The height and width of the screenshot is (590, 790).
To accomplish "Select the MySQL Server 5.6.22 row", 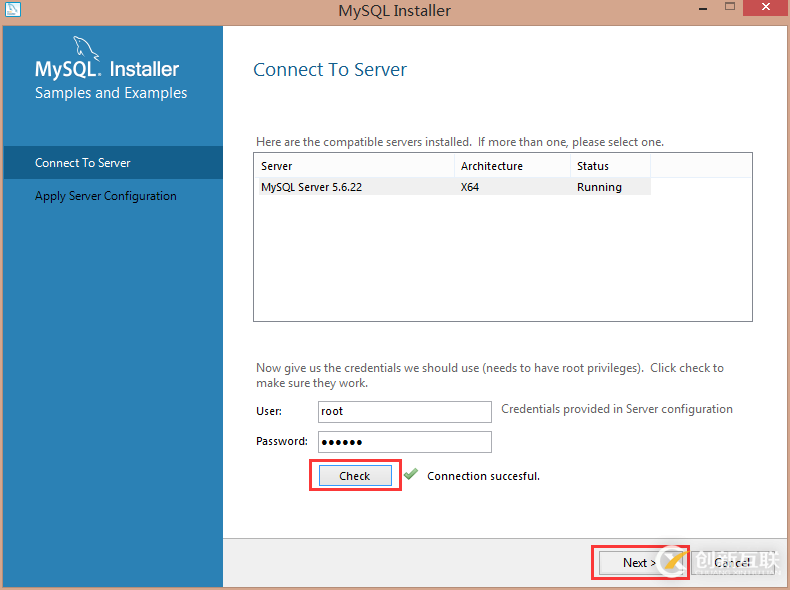I will (454, 187).
